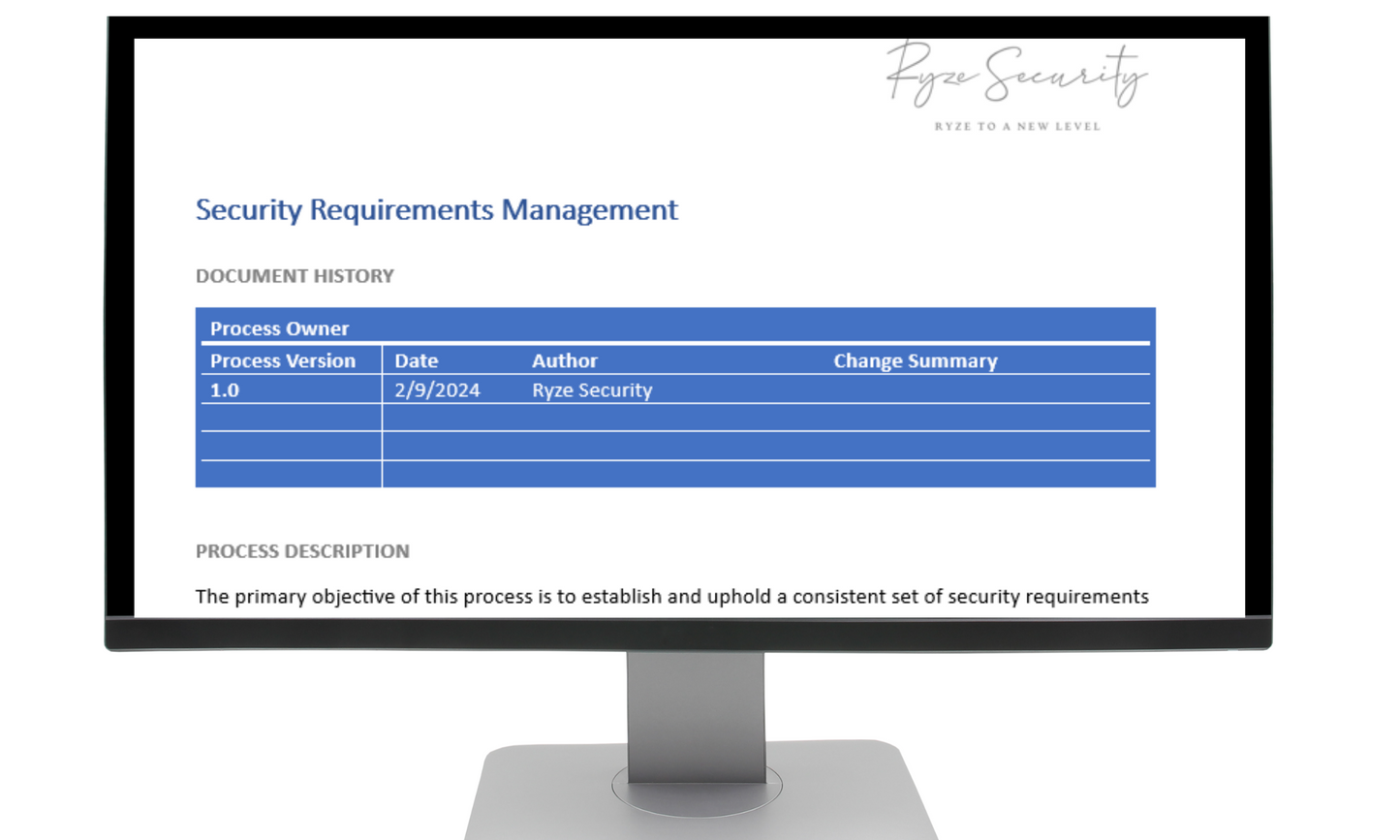This screenshot has height=840, width=1400.
Task: Click the Ryze Security signature logo
Action: pyautogui.click(x=1015, y=74)
